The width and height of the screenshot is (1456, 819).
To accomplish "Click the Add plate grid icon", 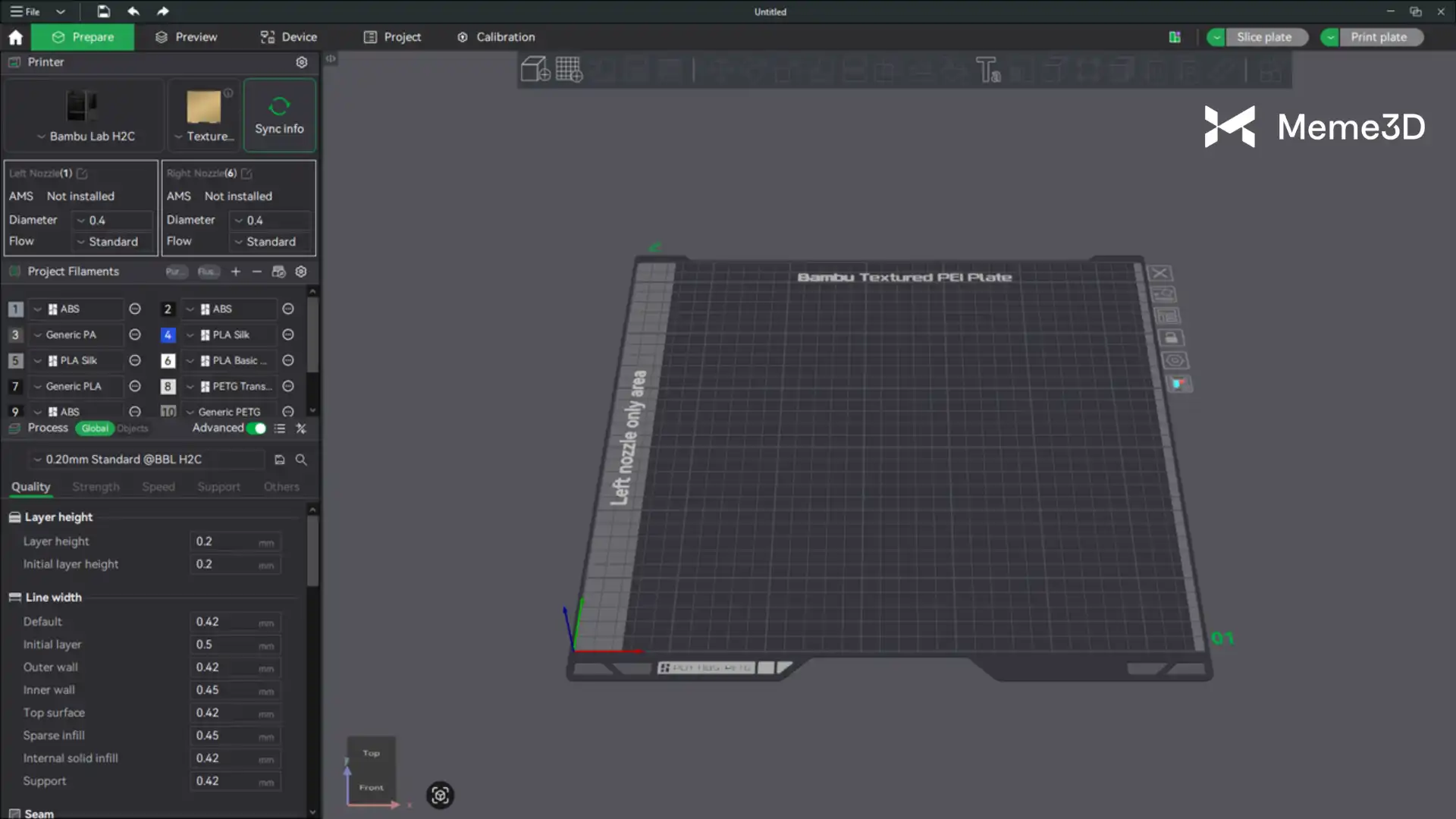I will 569,70.
